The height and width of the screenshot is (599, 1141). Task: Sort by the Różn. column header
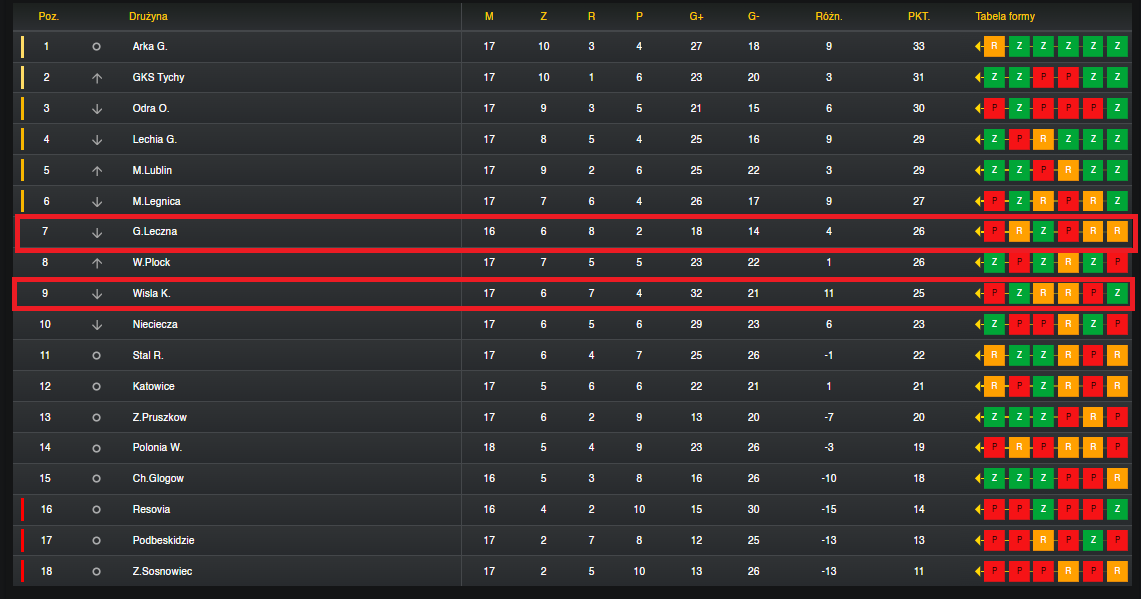pos(829,16)
